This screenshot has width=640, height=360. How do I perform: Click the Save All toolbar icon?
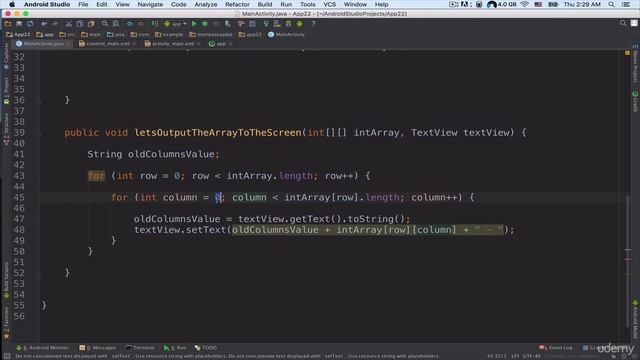click(19, 24)
